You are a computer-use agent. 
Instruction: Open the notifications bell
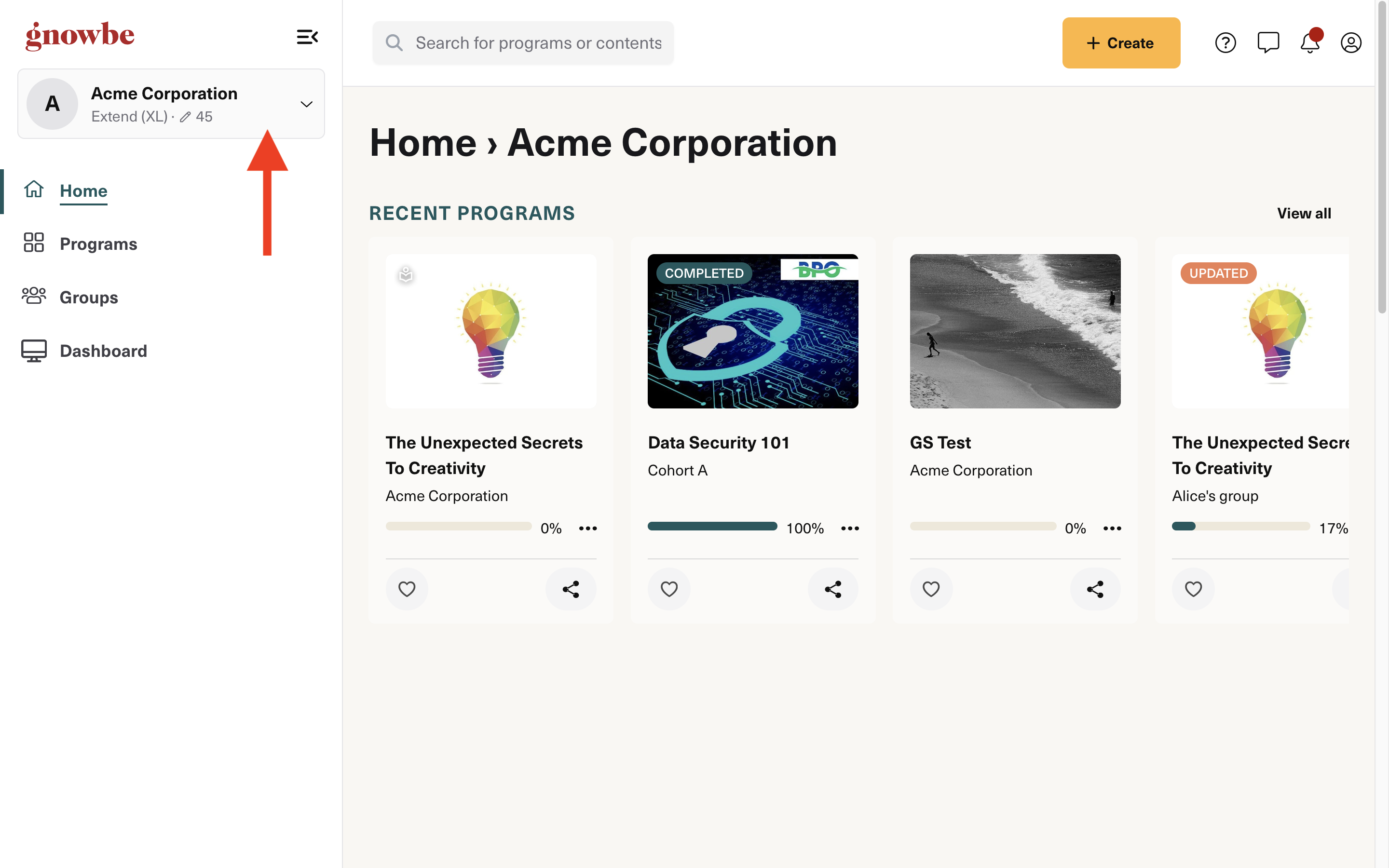pyautogui.click(x=1310, y=43)
